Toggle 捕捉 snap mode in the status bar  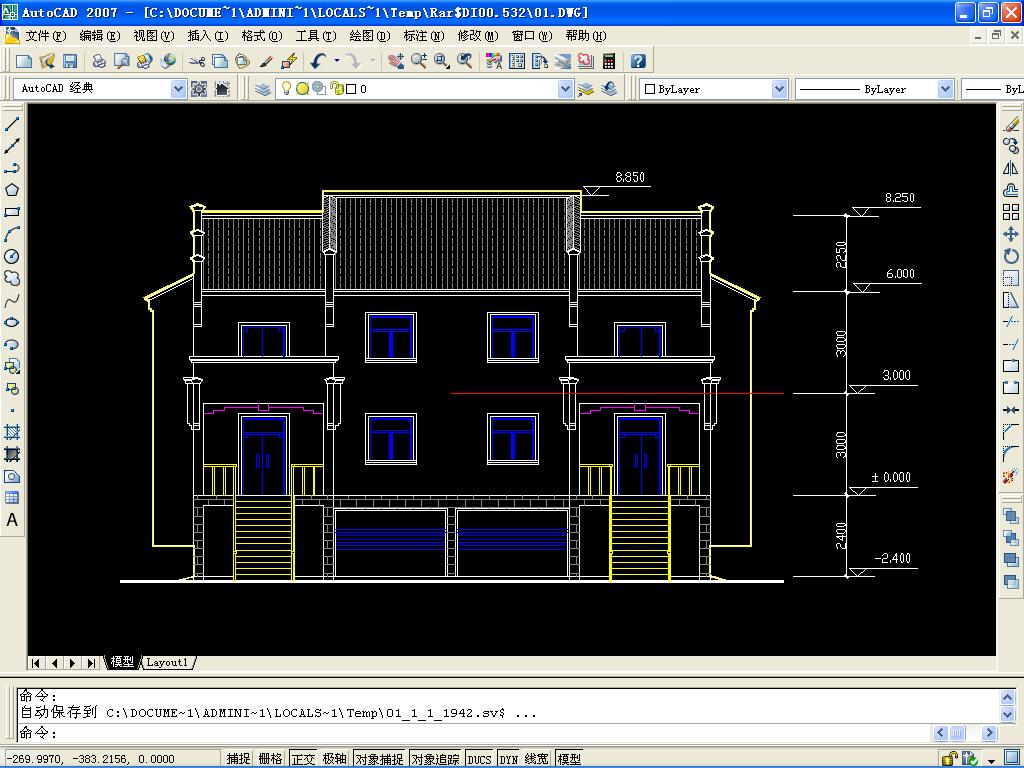238,759
